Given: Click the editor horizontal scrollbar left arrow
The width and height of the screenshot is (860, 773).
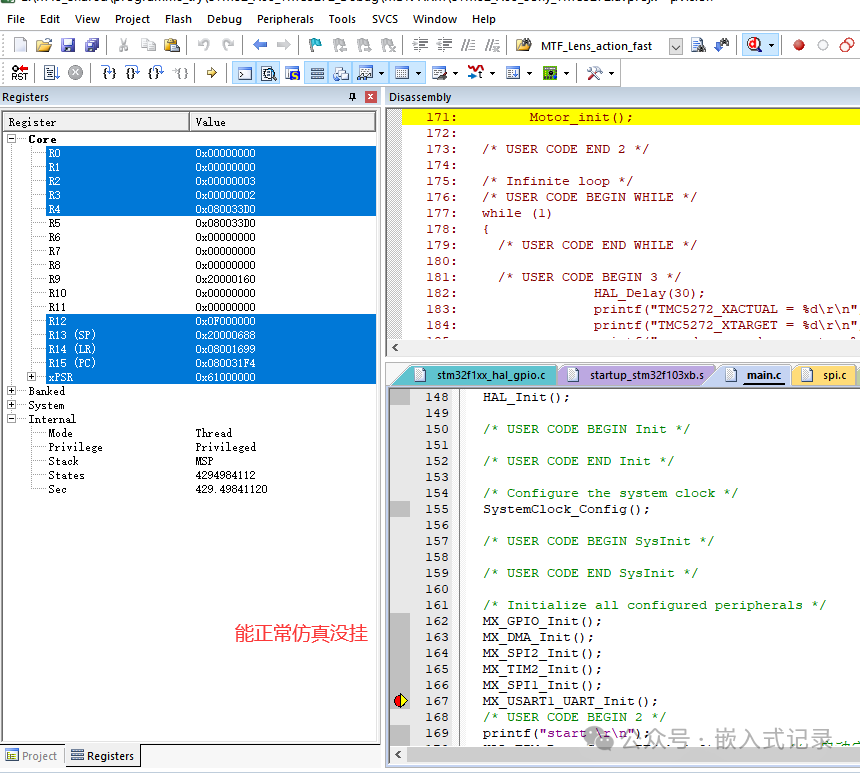Looking at the screenshot, I should click(x=398, y=754).
